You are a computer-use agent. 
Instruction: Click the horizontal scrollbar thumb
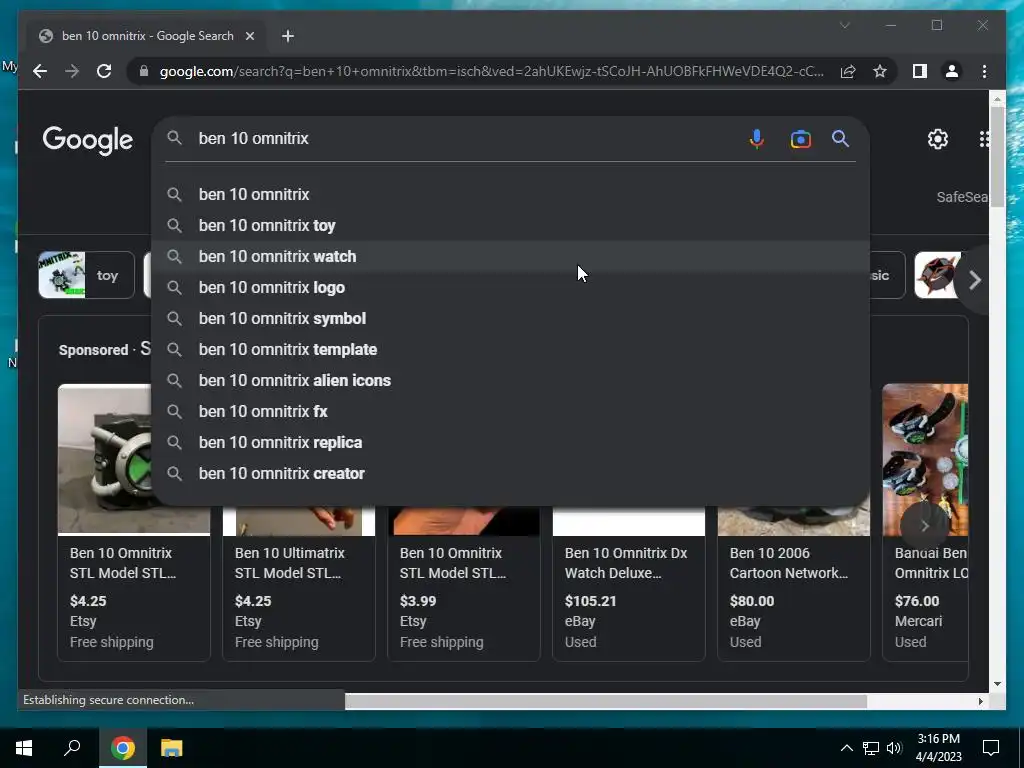pyautogui.click(x=605, y=701)
